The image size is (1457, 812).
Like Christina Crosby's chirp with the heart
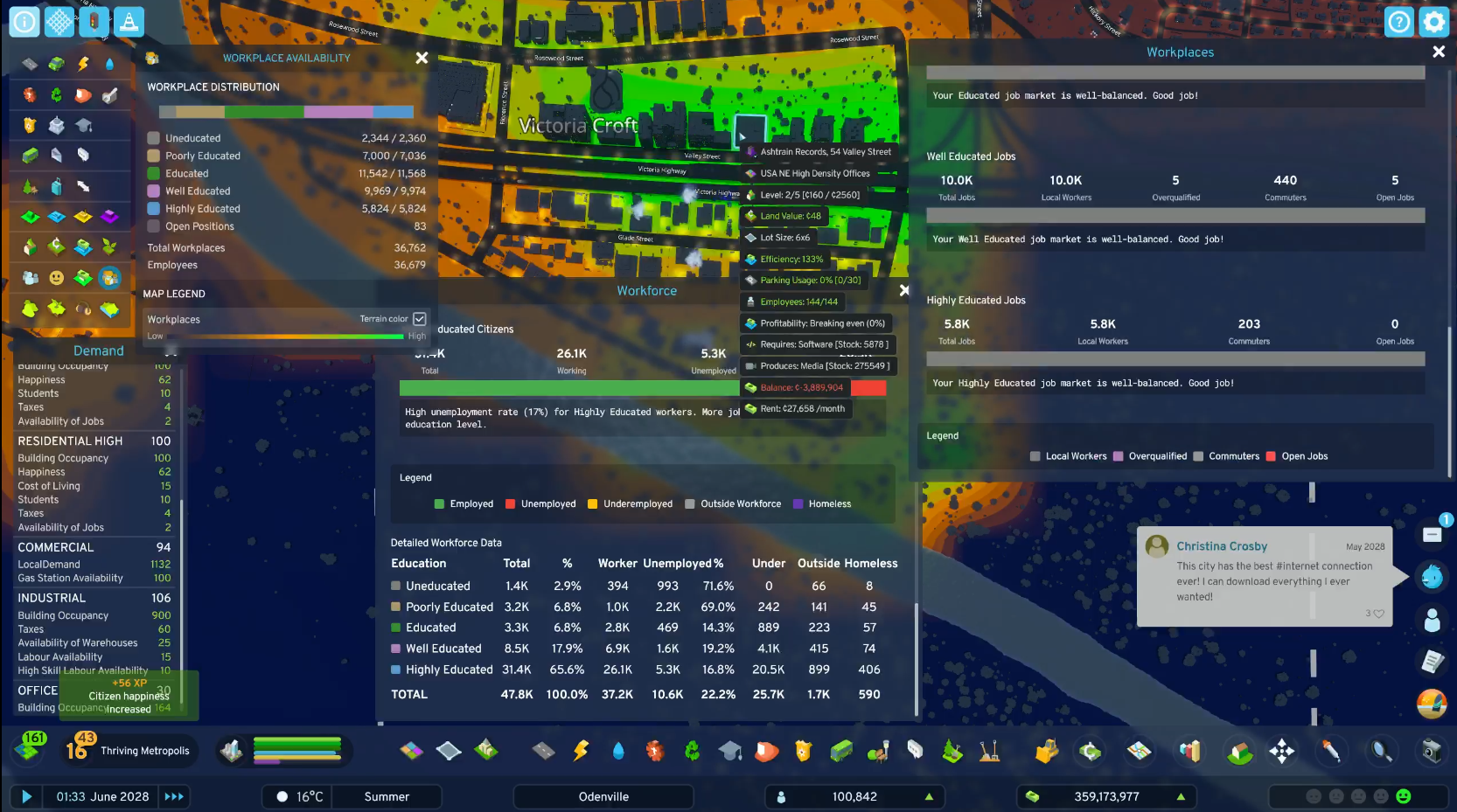(1378, 614)
